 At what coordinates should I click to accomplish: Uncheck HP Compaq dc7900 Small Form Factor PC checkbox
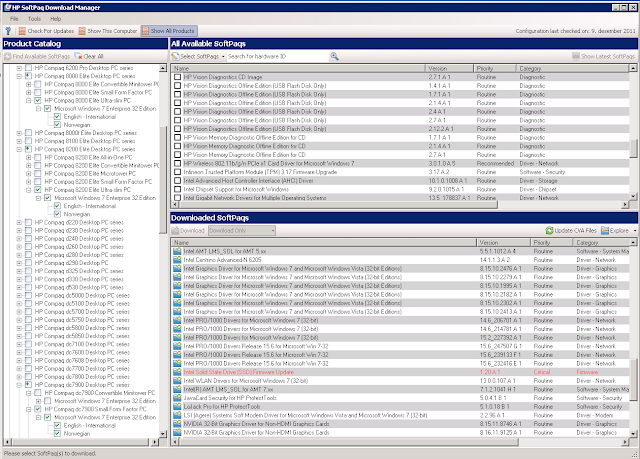coord(38,409)
